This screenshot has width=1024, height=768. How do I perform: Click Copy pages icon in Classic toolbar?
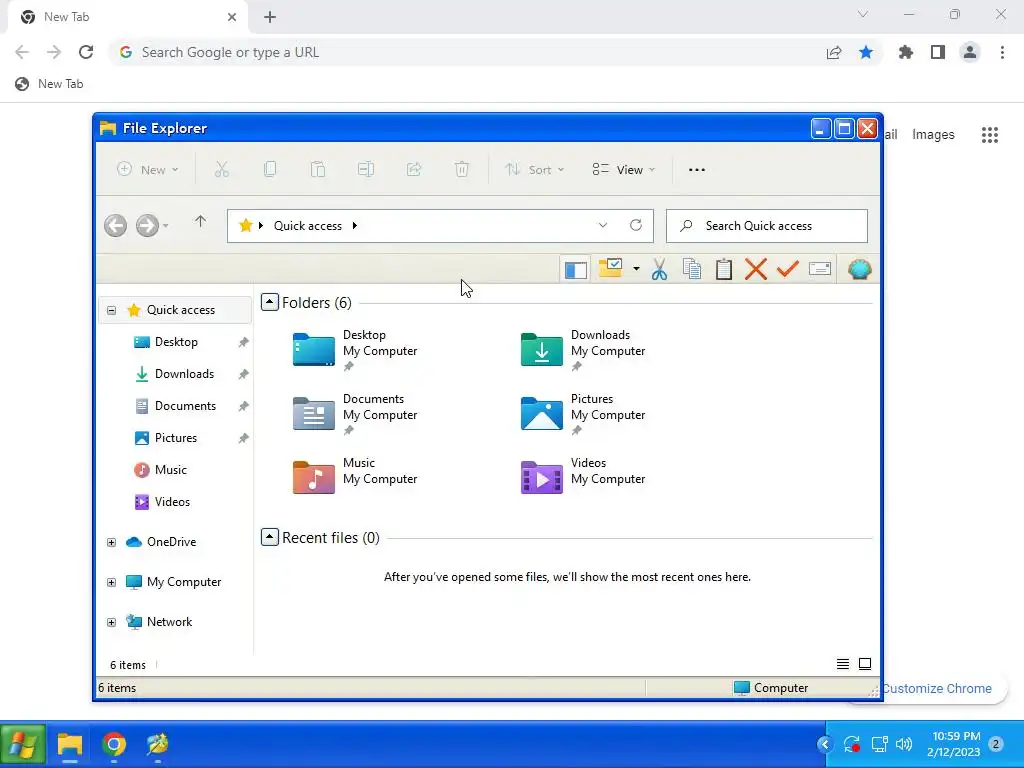pyautogui.click(x=692, y=269)
